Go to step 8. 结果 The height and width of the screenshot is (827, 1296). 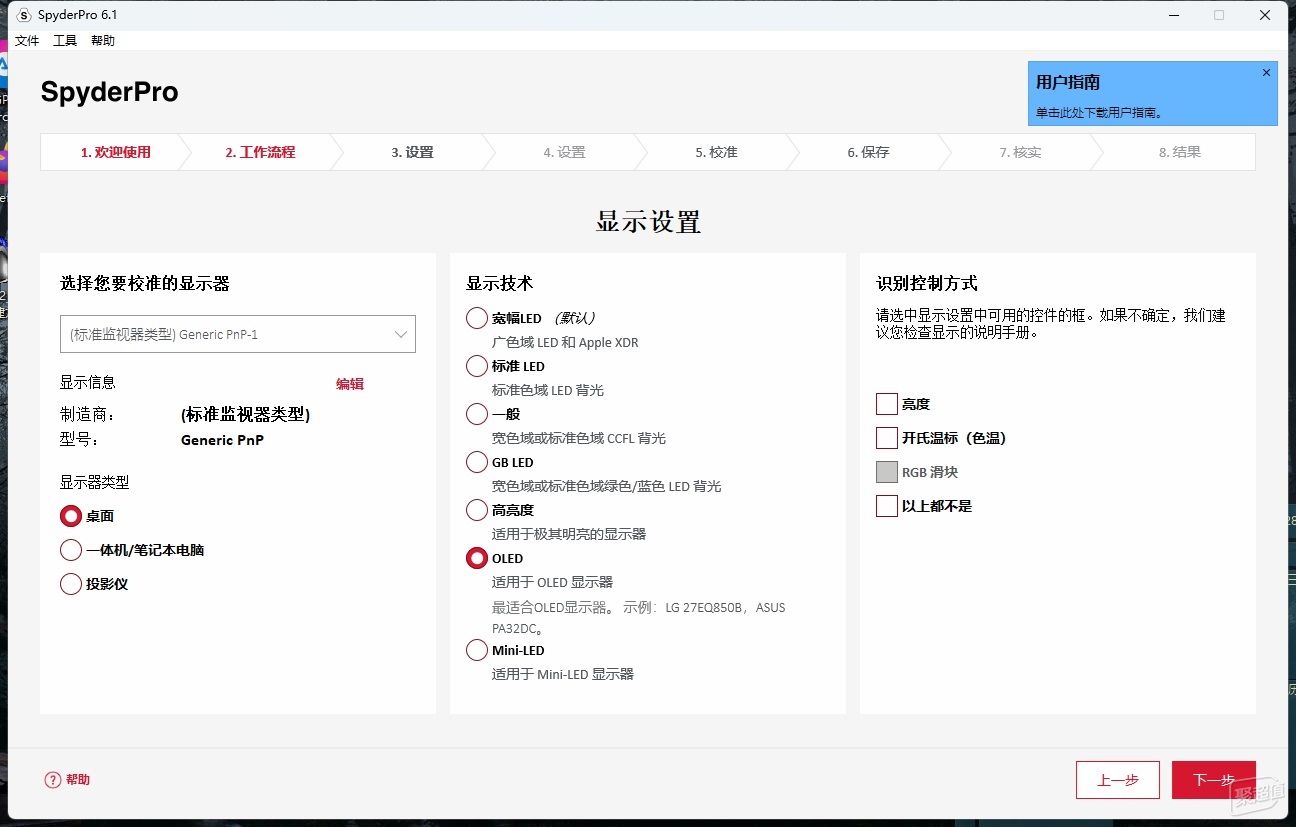(x=1180, y=152)
